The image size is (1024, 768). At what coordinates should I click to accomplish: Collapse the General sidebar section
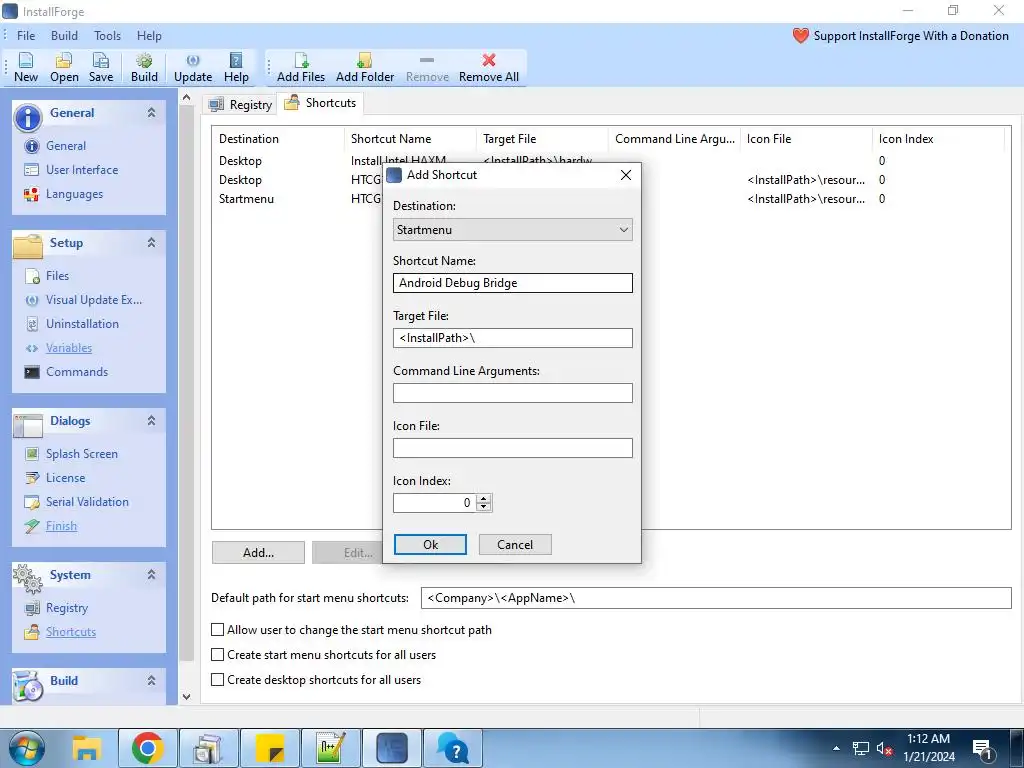tap(152, 112)
